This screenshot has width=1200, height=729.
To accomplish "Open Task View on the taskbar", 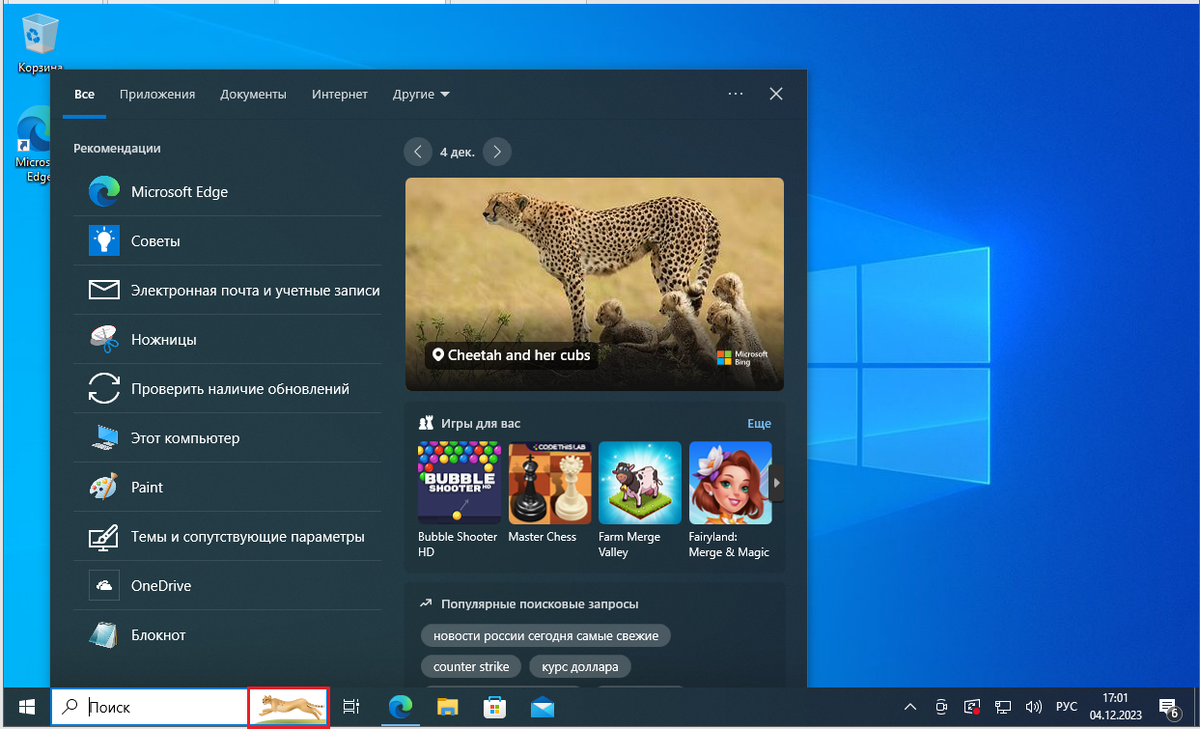I will [x=351, y=707].
